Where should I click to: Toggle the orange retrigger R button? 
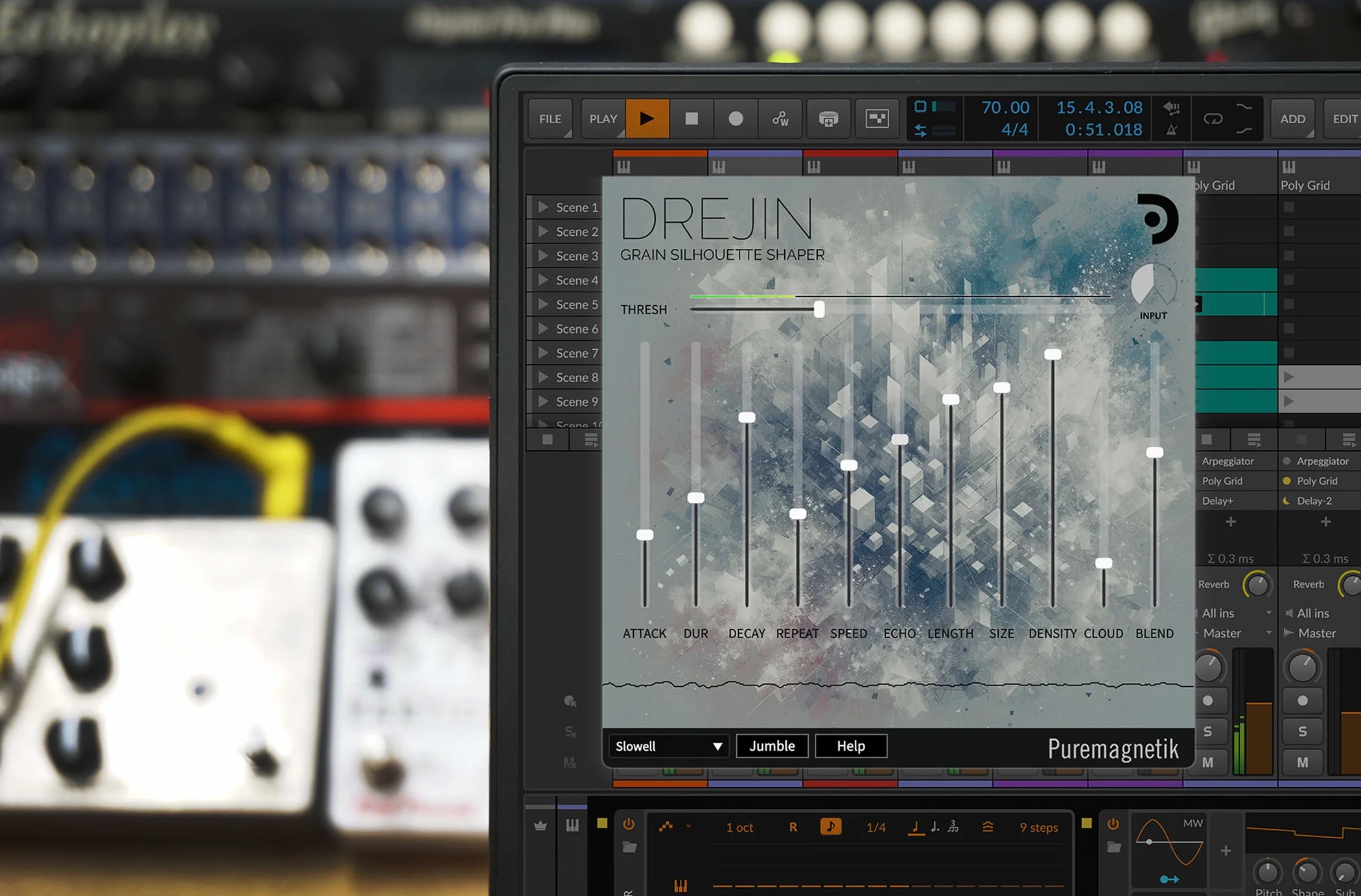point(793,827)
